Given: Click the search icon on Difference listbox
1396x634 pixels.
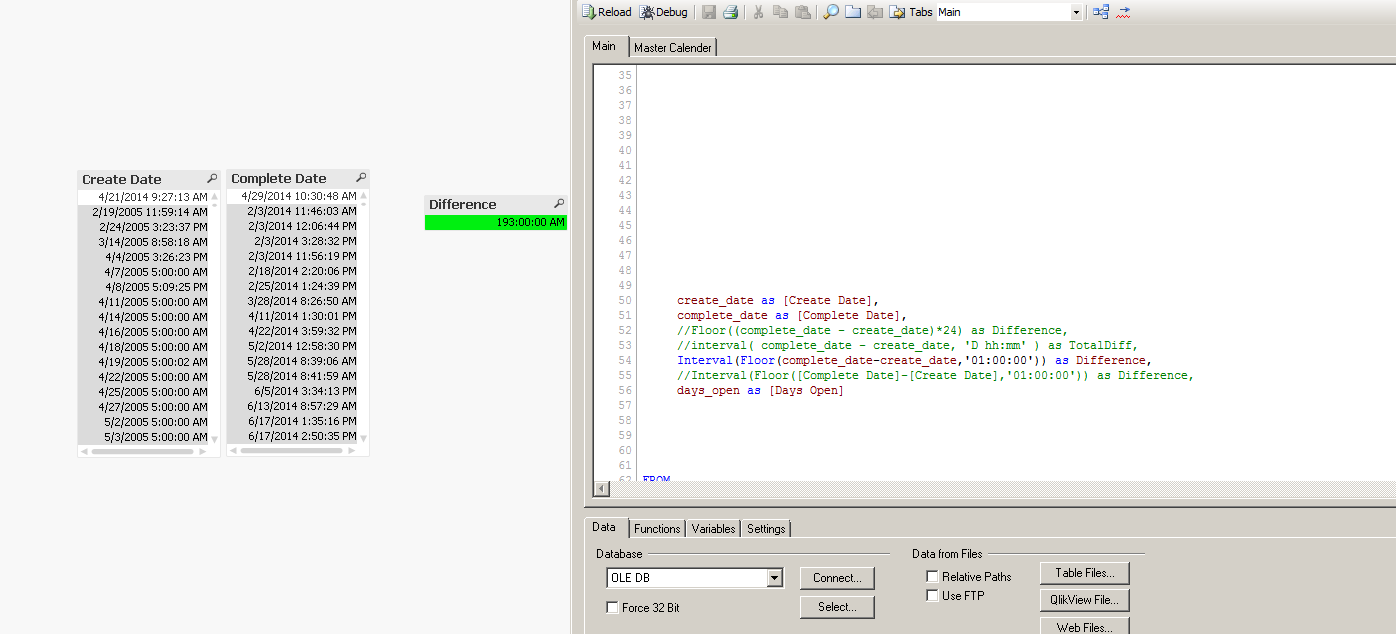Looking at the screenshot, I should (x=559, y=204).
